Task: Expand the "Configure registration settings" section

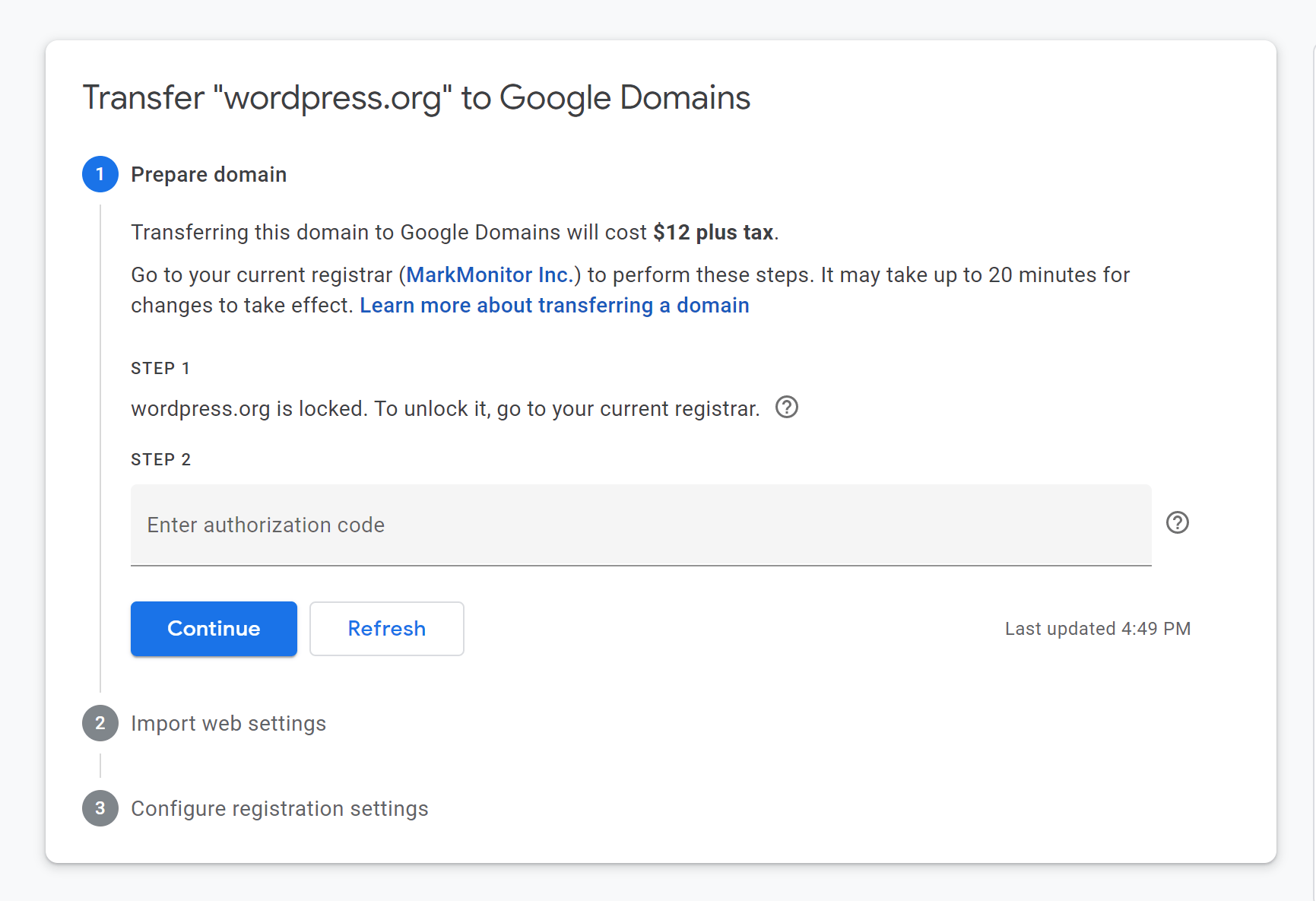Action: 279,808
